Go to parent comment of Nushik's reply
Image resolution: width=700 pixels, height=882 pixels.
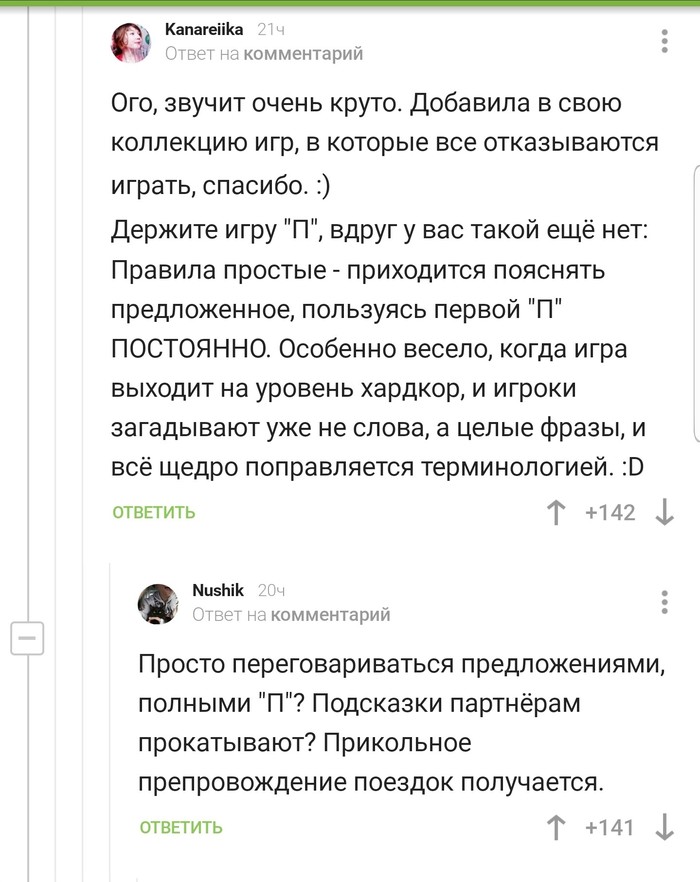330,615
